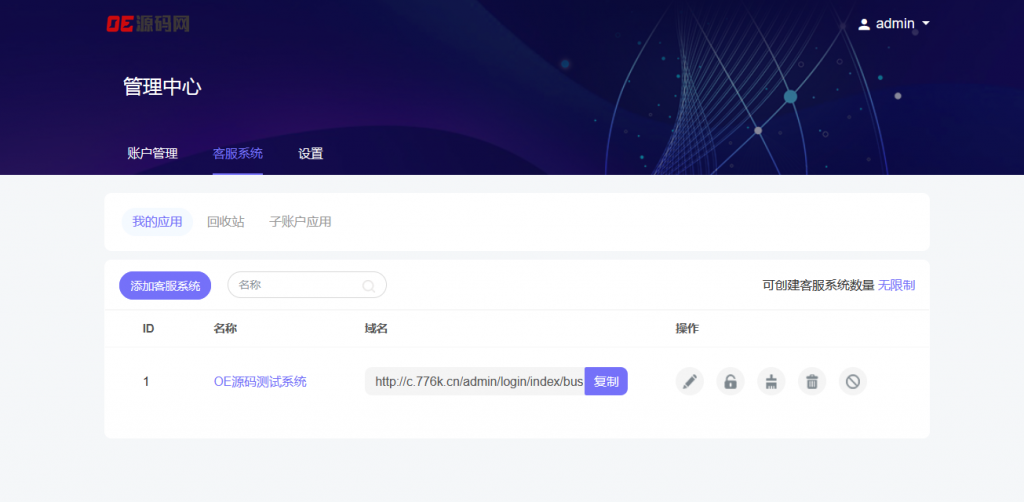
Task: Click the 管理中心 heading
Action: click(x=162, y=87)
